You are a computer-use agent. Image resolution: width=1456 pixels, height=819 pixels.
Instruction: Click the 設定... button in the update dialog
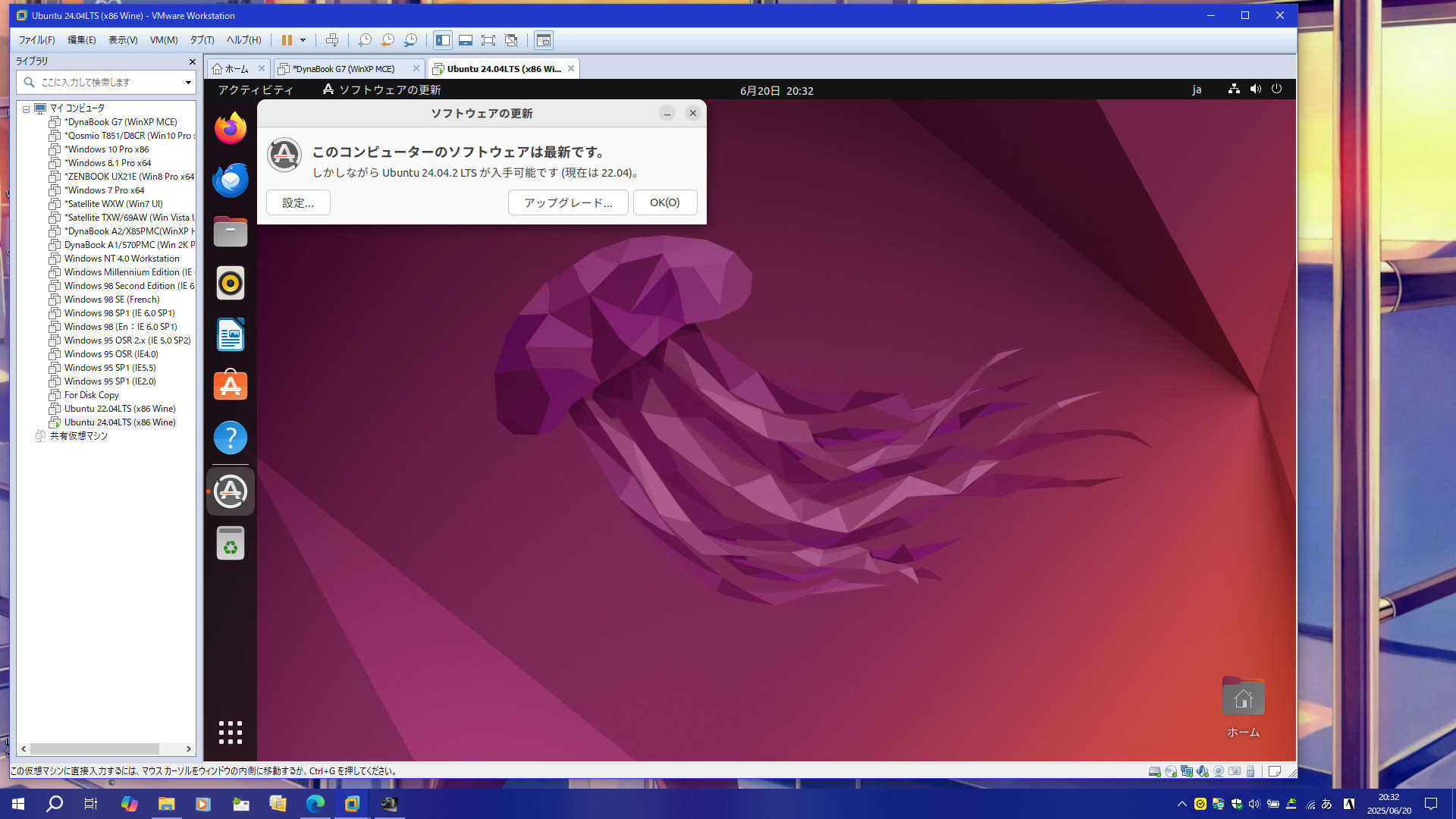pos(298,202)
